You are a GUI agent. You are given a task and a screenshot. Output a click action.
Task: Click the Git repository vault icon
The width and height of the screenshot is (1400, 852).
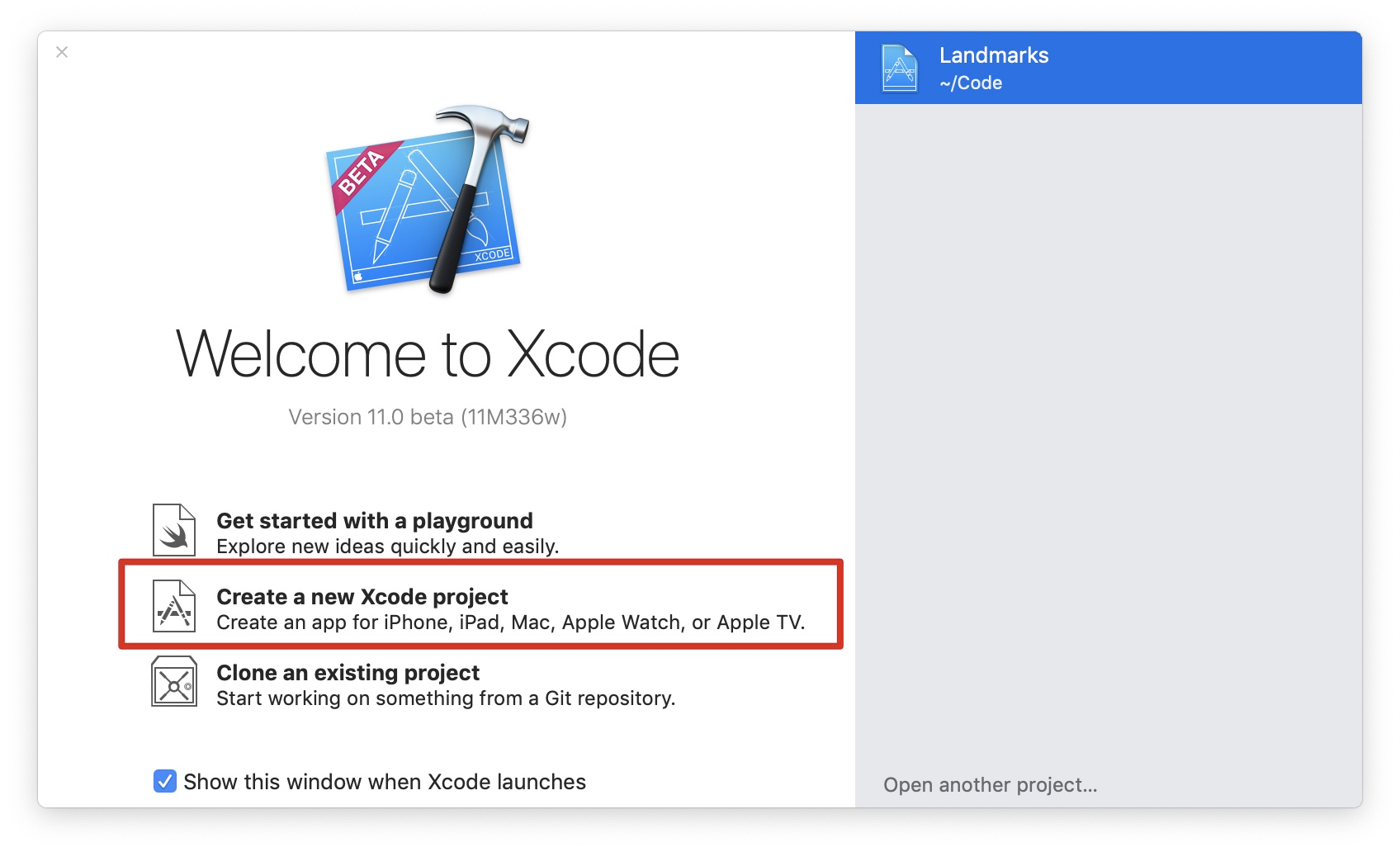(x=174, y=682)
